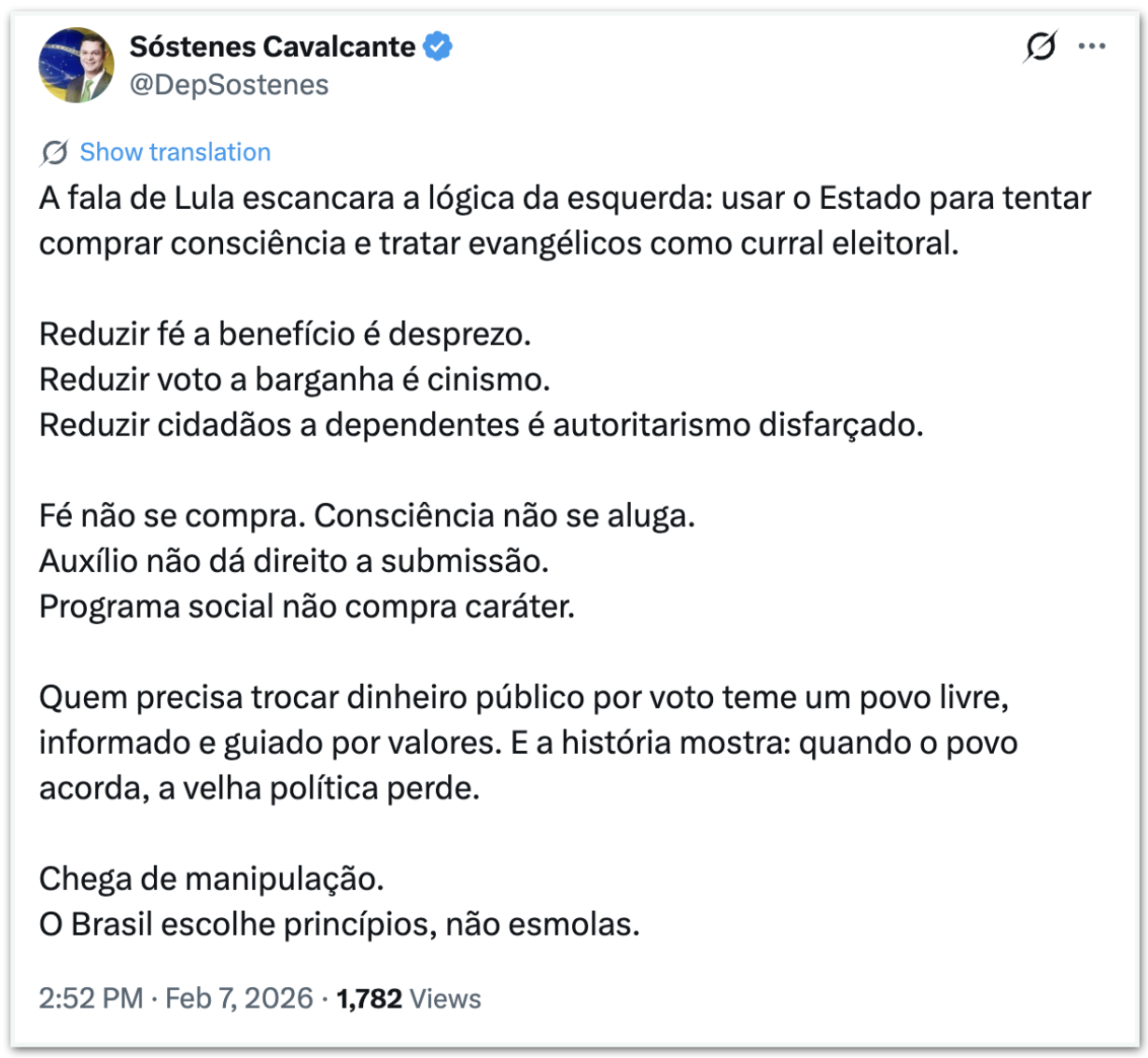Screen dimensions: 1148x1058
Task: Click the blue verified badge
Action: (x=438, y=46)
